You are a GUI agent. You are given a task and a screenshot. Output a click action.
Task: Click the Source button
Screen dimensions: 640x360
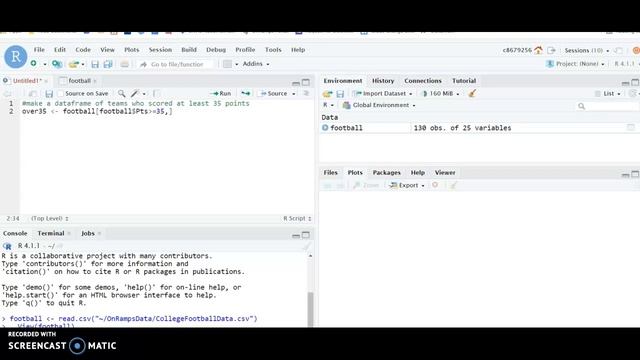pyautogui.click(x=274, y=93)
